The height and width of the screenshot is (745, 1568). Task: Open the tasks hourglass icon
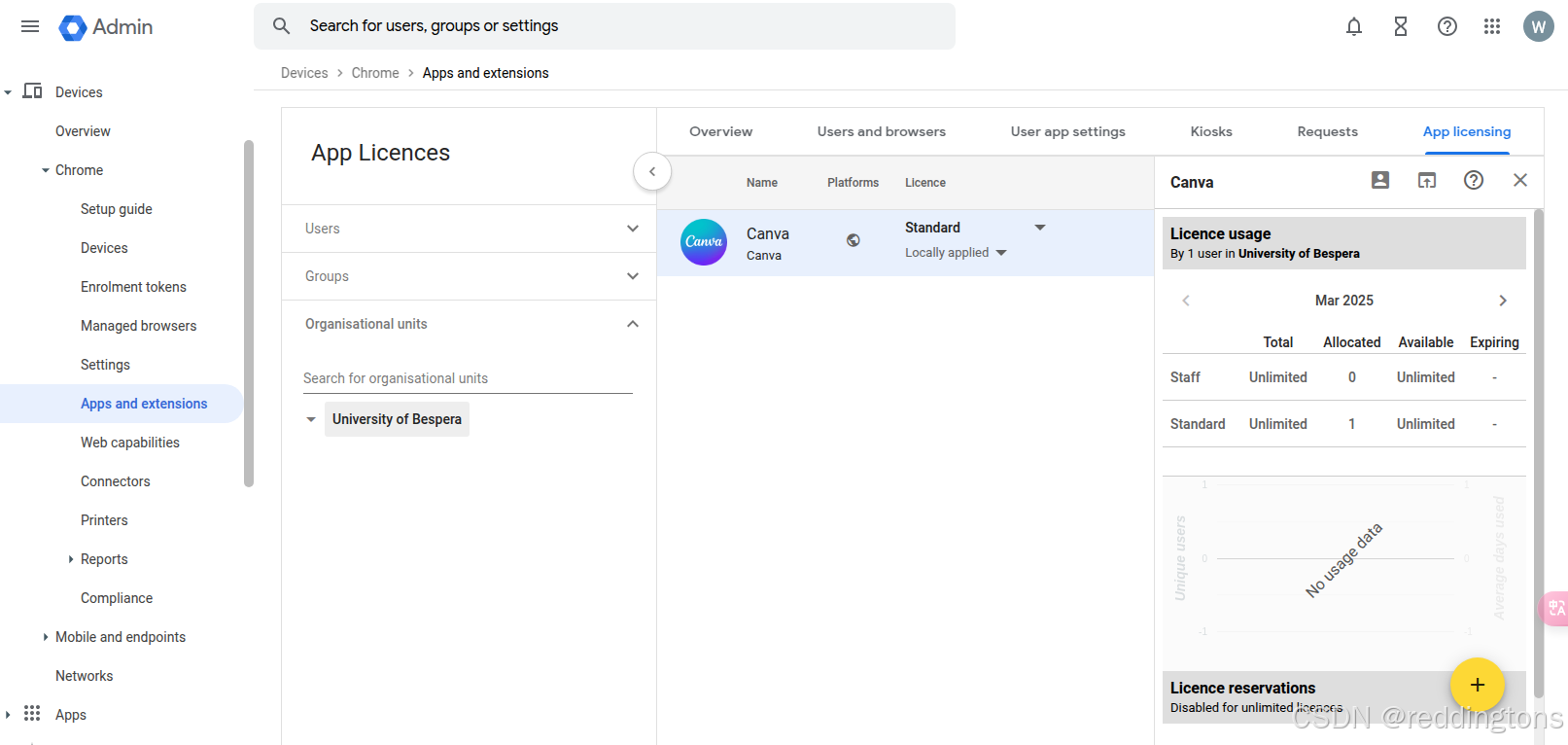(1401, 26)
